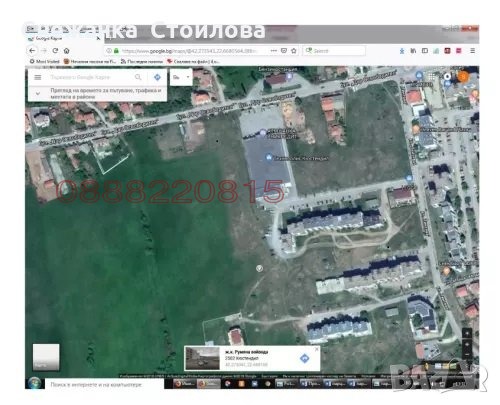Click the first Word document taskbar button
Viewport: 500px width, 405px height.
pos(310,384)
